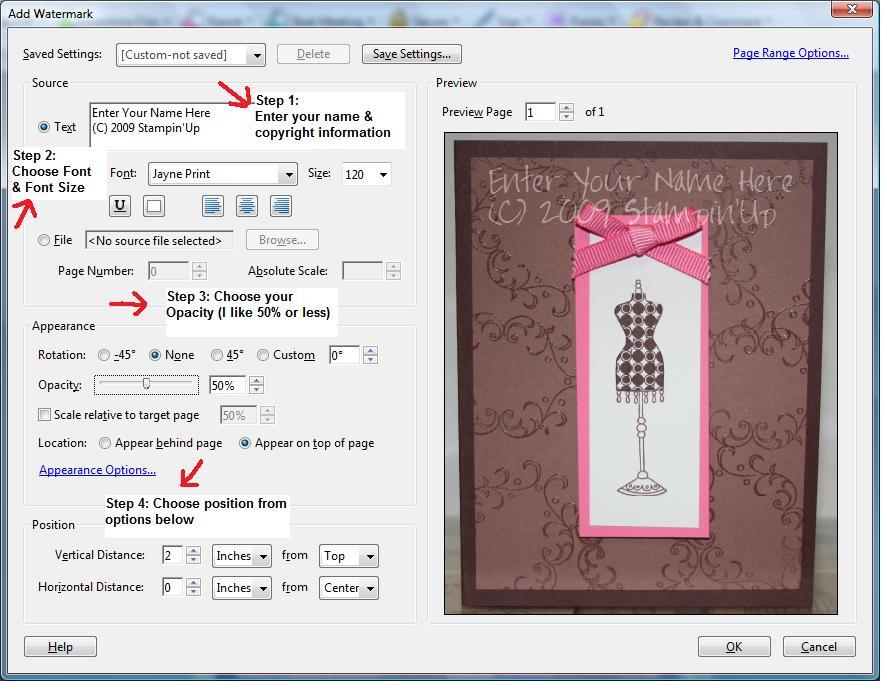
Task: Click the disabled Delete button
Action: pos(313,54)
